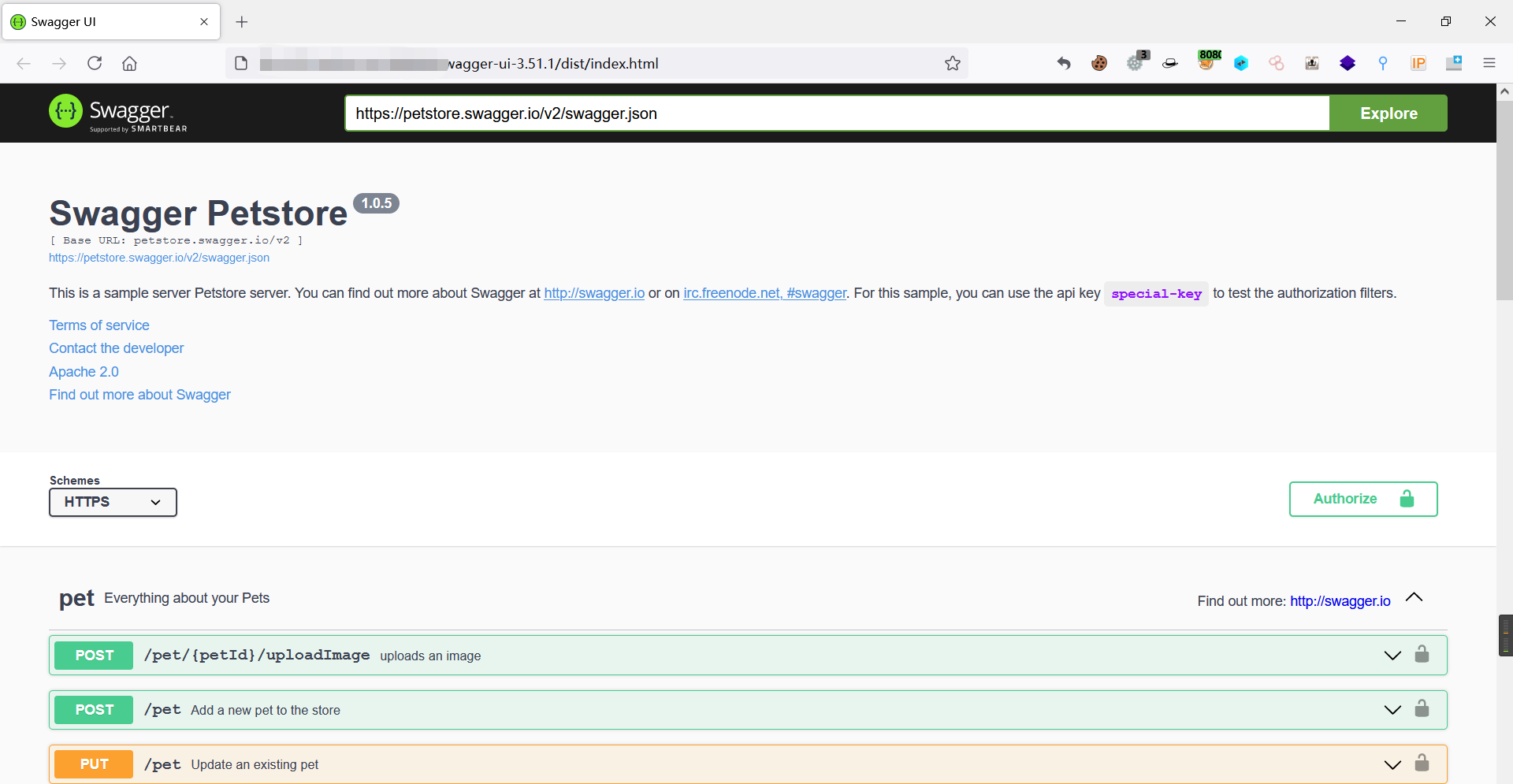Click the PUT method badge
Screen dimensions: 1513x784
point(95,764)
